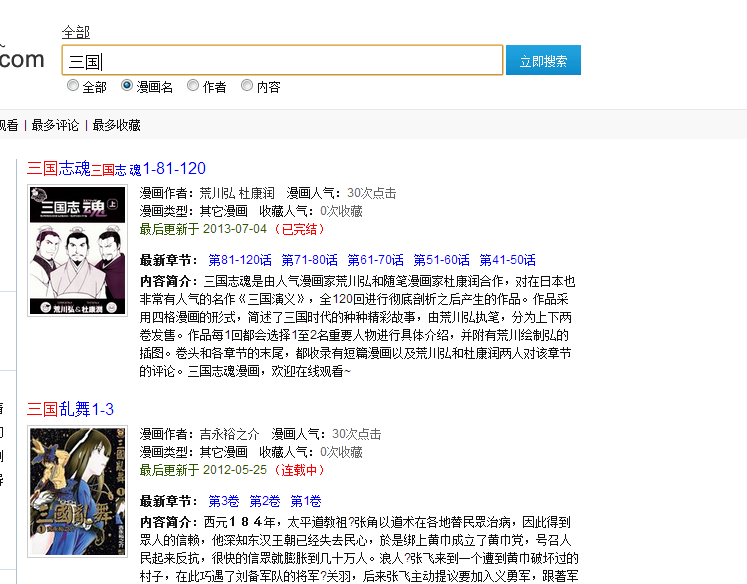Click the status label 已完结
The width and height of the screenshot is (747, 584).
tap(299, 229)
